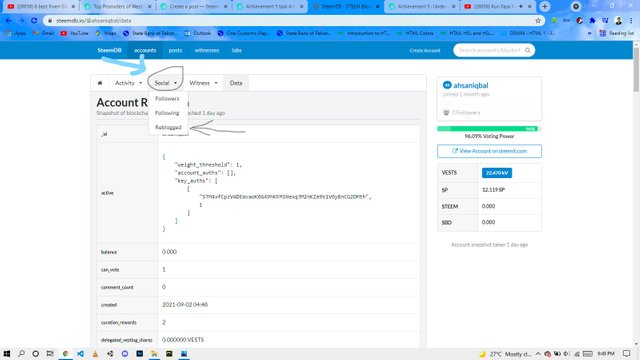640x360 pixels.
Task: Open the HTML Colors bookmark
Action: pyautogui.click(x=415, y=33)
